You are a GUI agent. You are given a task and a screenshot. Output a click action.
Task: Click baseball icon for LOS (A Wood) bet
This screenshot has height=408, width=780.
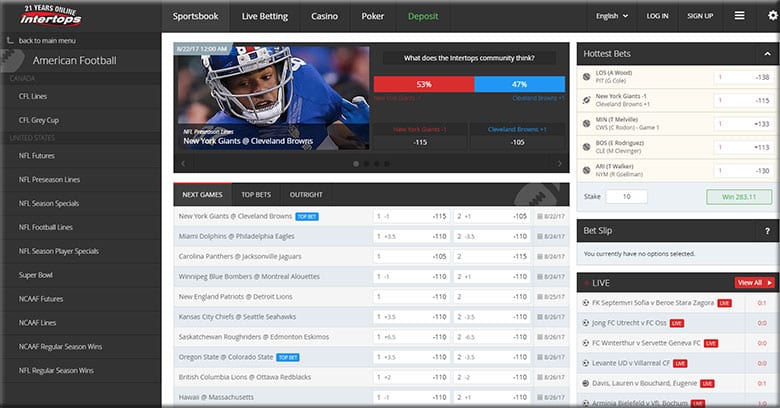point(586,77)
